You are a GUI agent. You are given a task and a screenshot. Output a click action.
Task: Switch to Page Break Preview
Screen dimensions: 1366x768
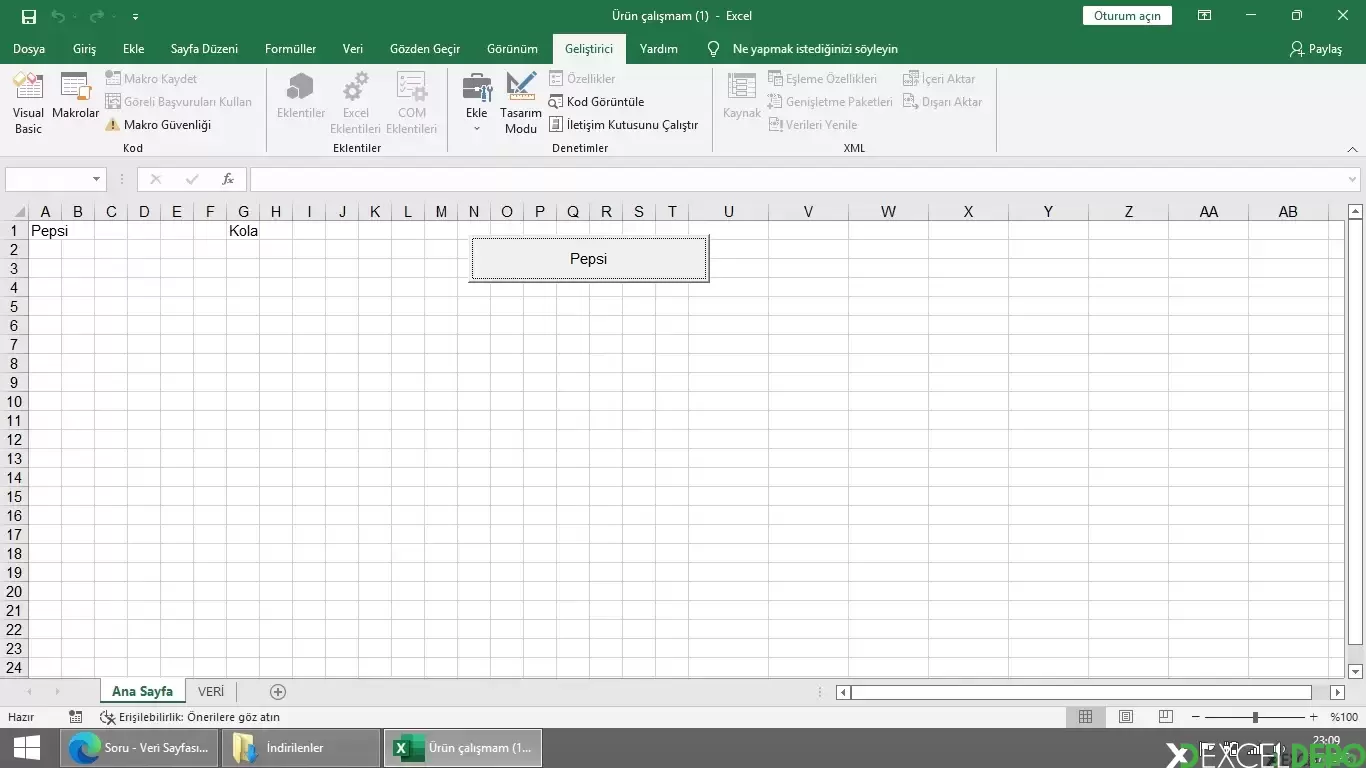point(1165,717)
